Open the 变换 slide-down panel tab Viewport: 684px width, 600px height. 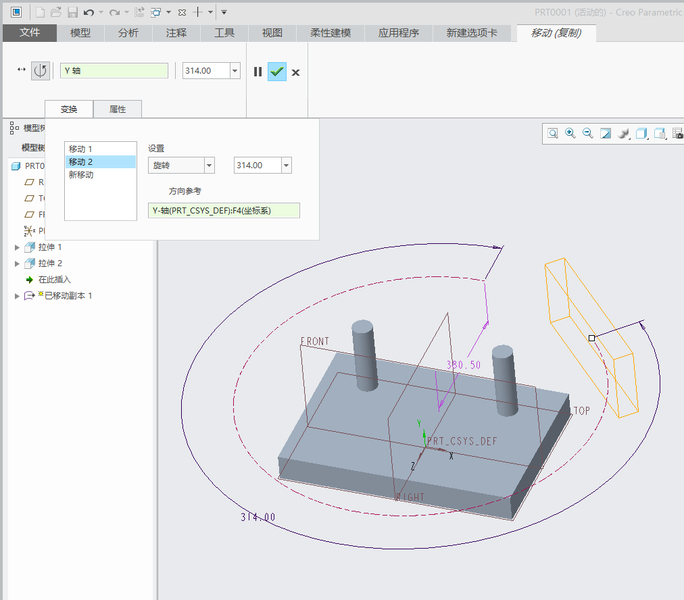click(69, 109)
